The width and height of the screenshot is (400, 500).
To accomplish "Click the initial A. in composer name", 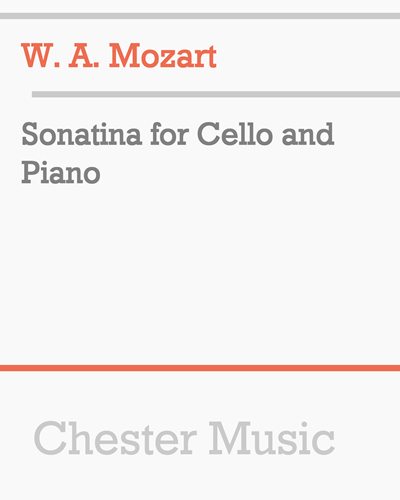I will coord(84,56).
